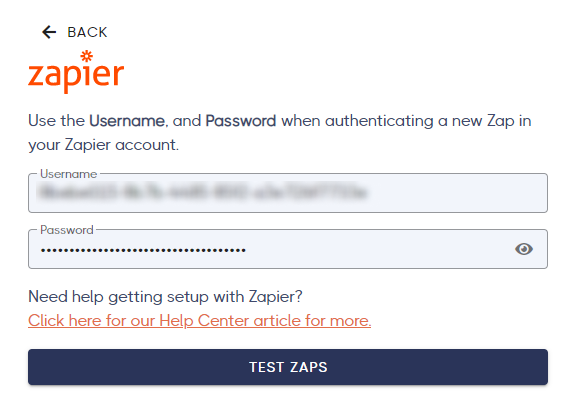Click the orange asterisk above the Zapier logo
Viewport: 567px width, 414px height.
pos(87,56)
